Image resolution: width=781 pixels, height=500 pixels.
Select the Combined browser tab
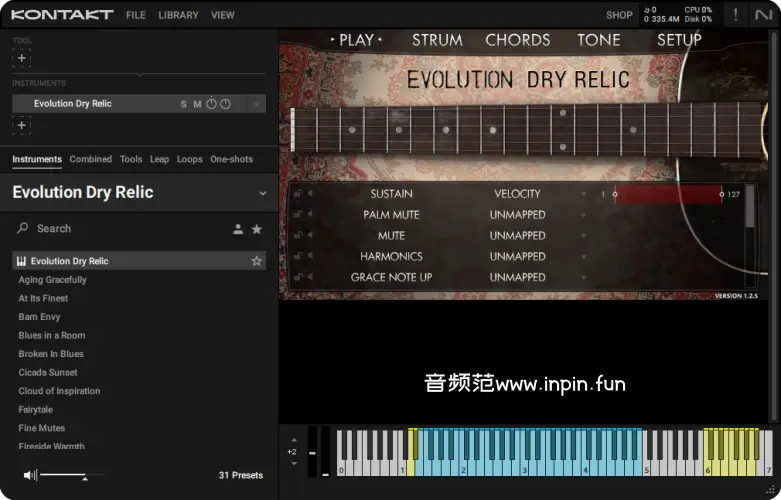tap(91, 159)
